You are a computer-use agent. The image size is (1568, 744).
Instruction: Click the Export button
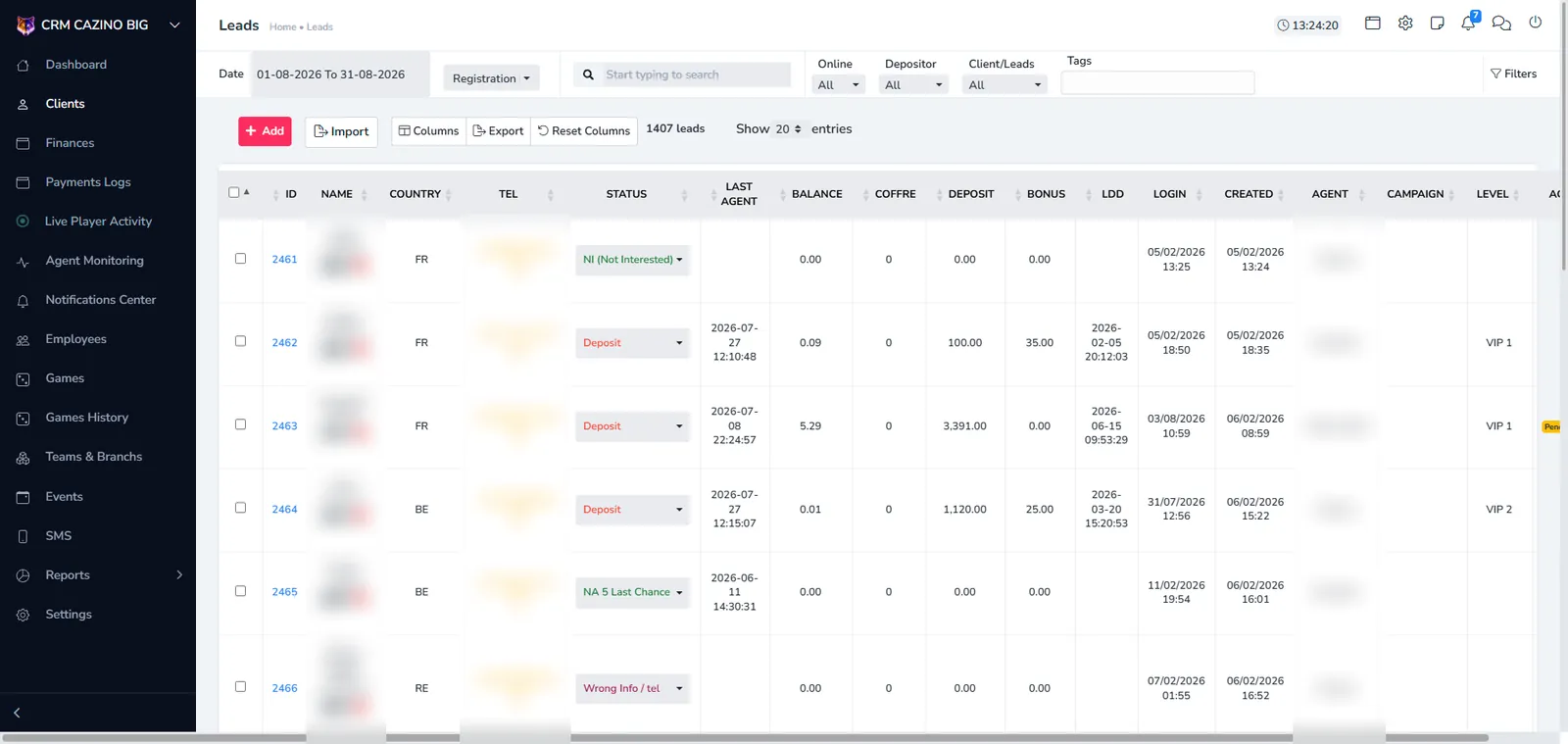[x=498, y=131]
